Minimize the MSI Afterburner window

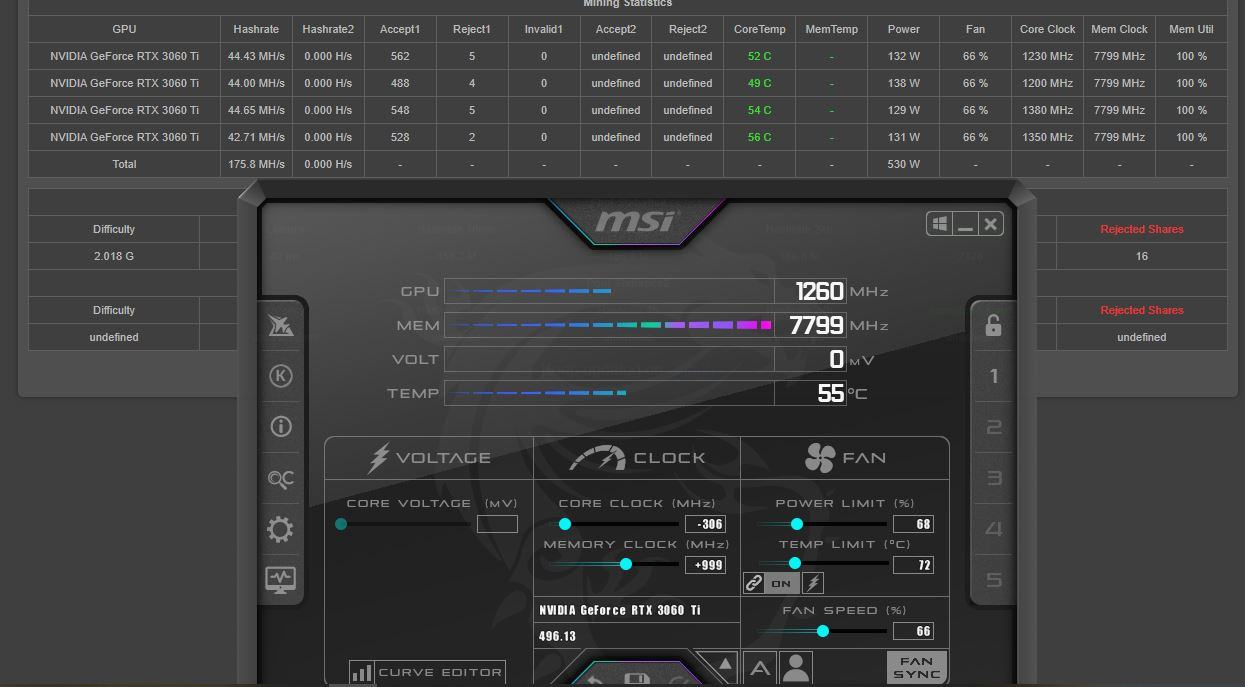point(965,224)
